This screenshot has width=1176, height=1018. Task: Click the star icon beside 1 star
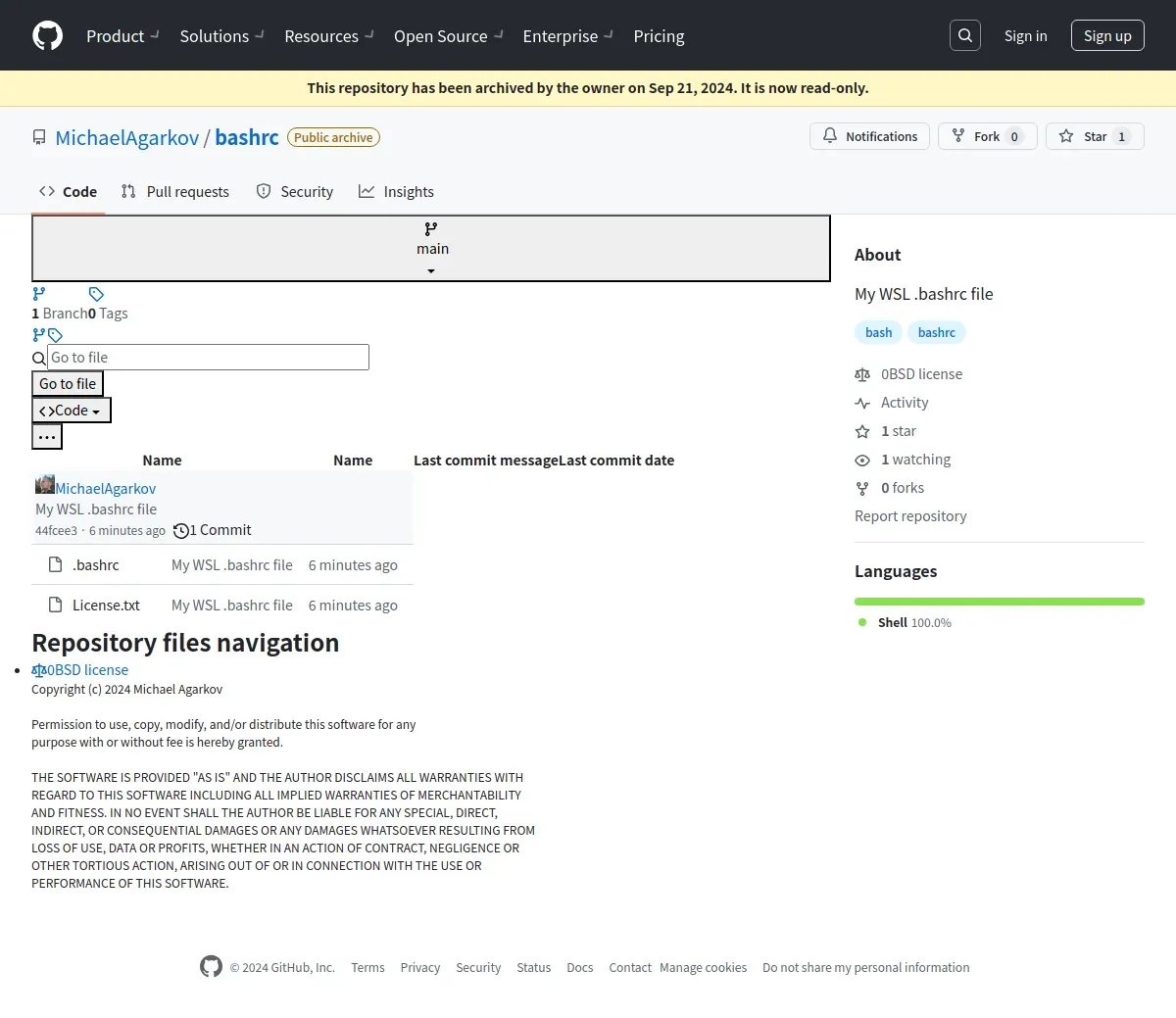tap(862, 431)
